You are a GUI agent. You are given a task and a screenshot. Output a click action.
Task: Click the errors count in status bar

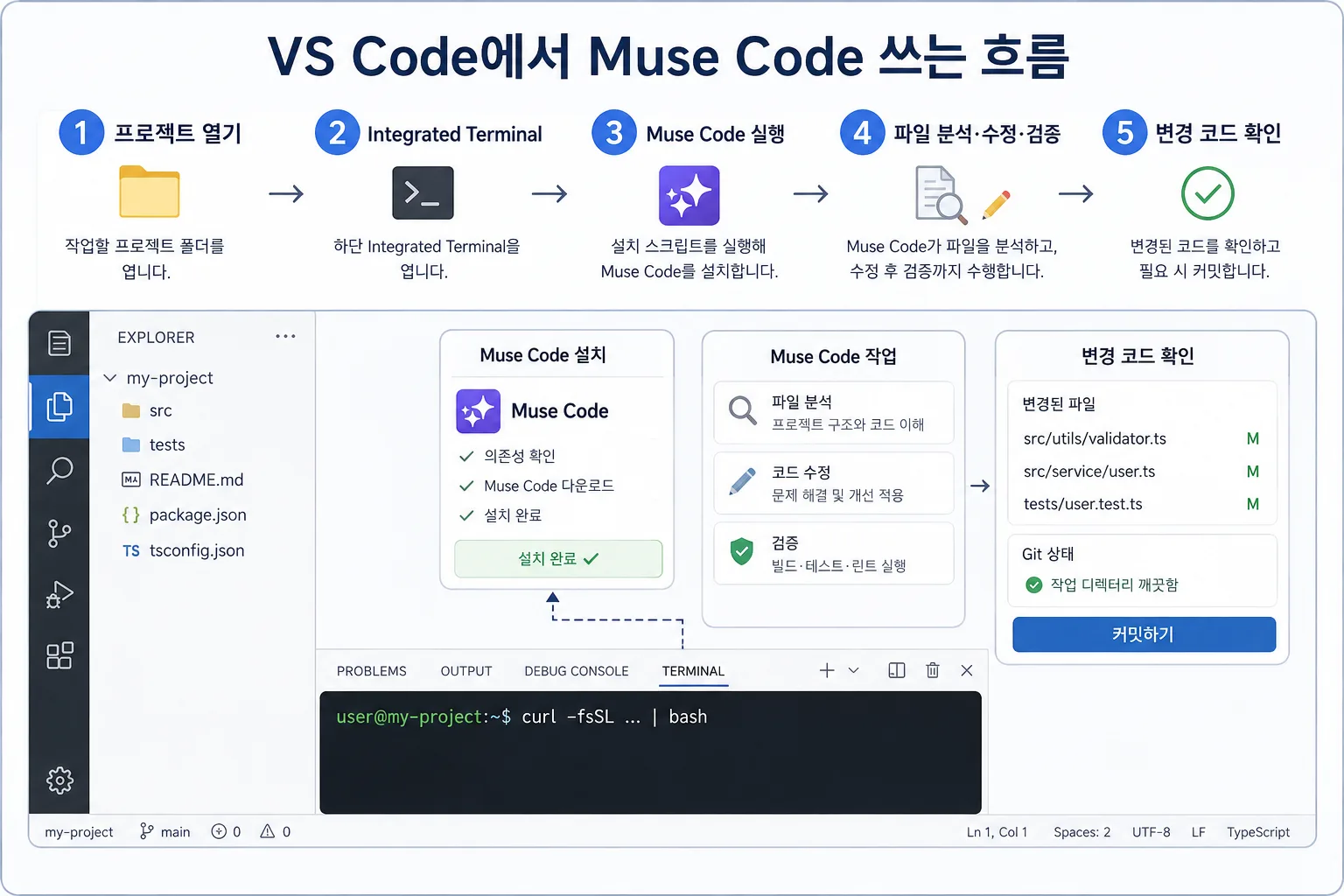(226, 832)
